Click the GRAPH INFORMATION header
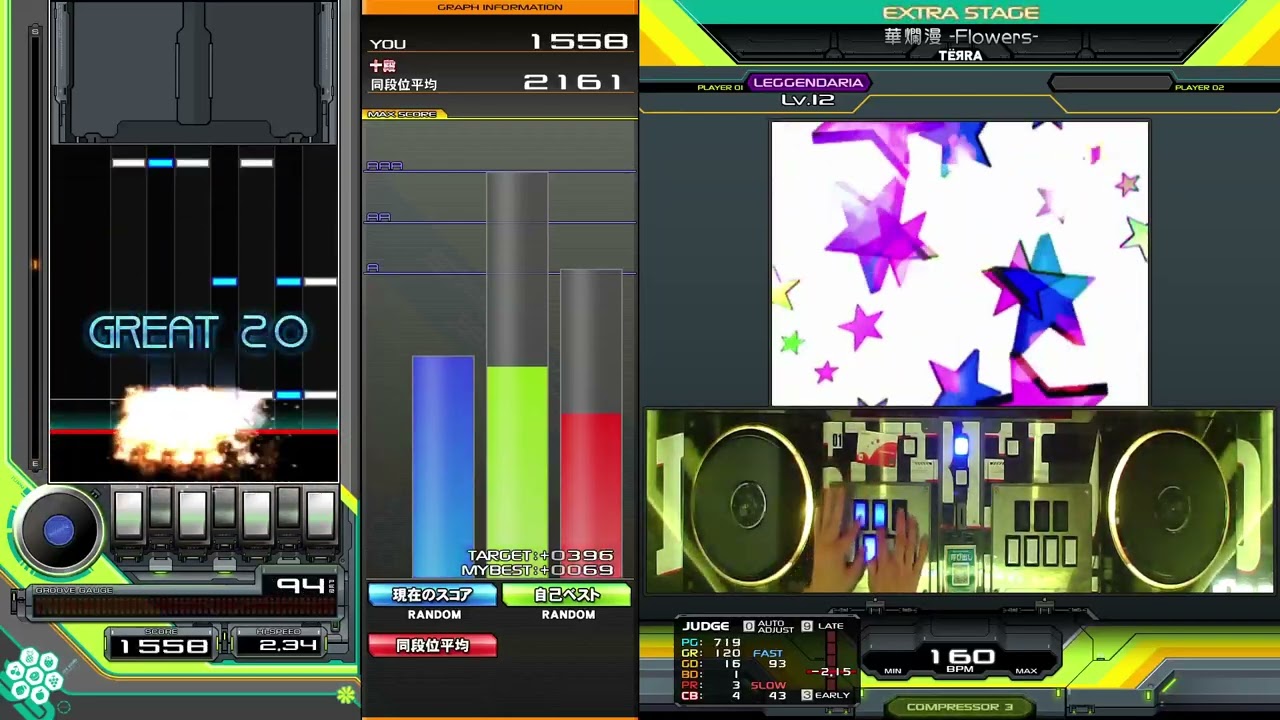Image resolution: width=1280 pixels, height=720 pixels. coord(500,7)
